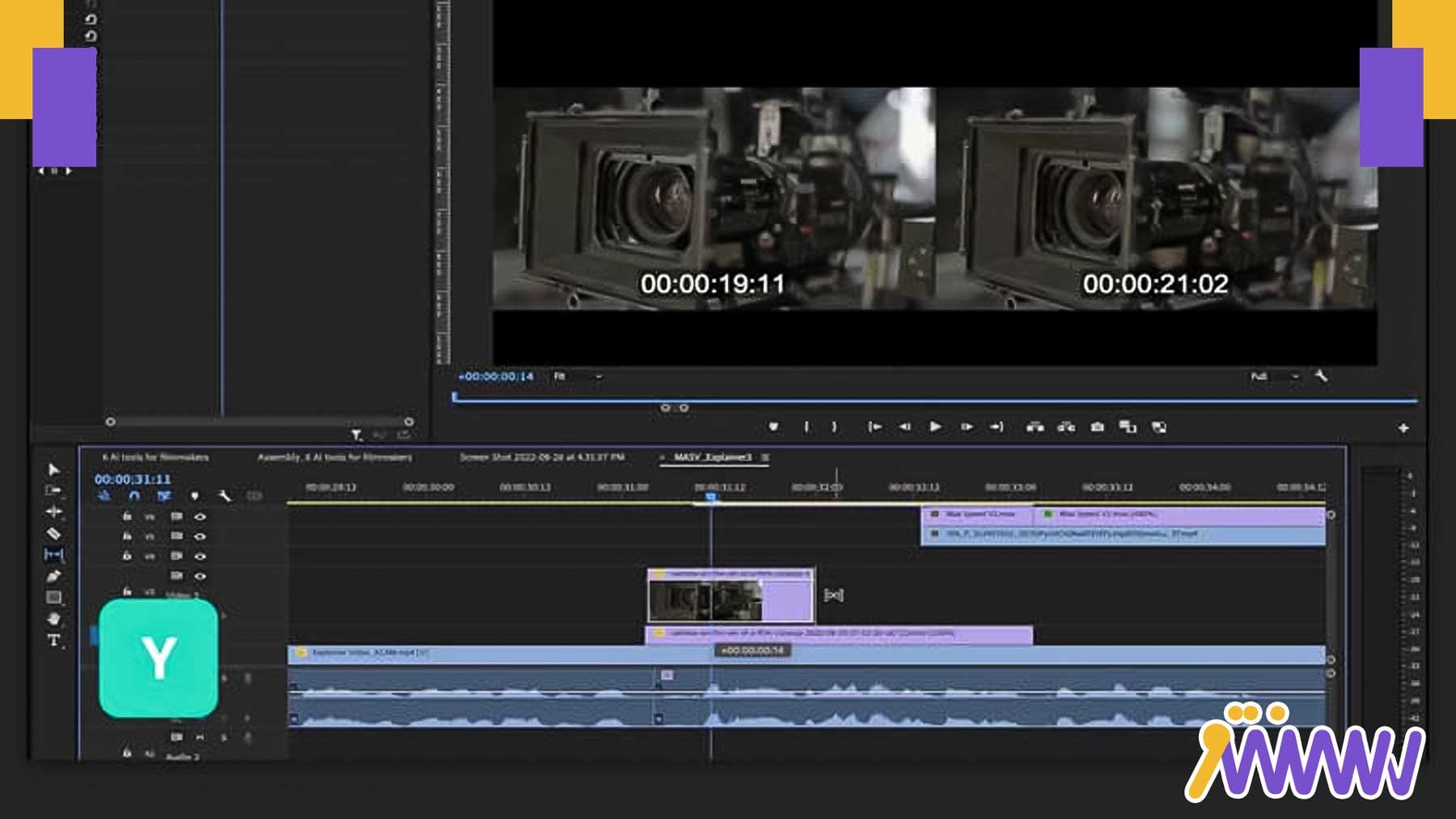Click timeline vertical scroll handle at top right
Image resolution: width=1456 pixels, height=819 pixels.
1331,515
